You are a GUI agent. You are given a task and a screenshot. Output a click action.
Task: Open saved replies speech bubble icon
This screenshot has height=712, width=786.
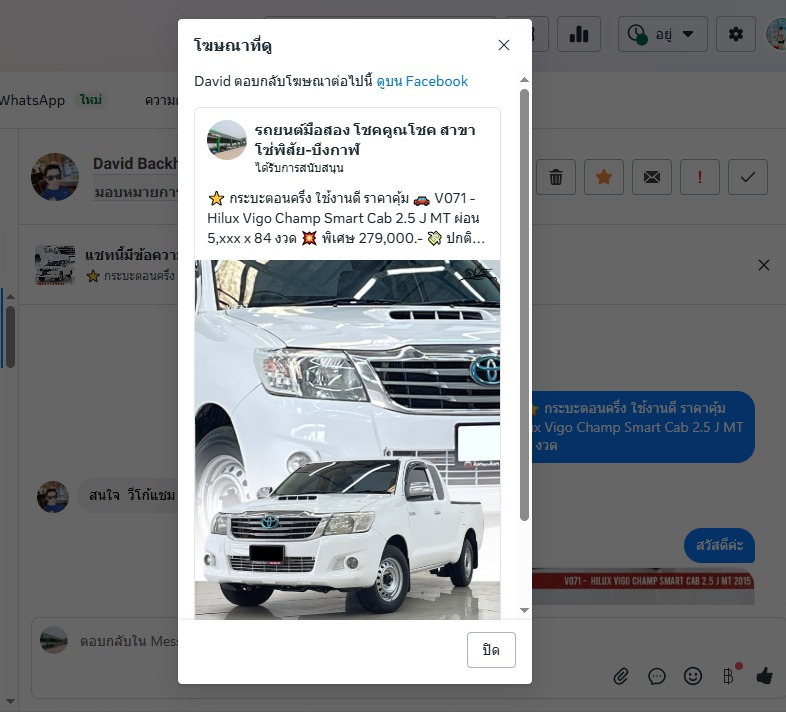tap(657, 676)
